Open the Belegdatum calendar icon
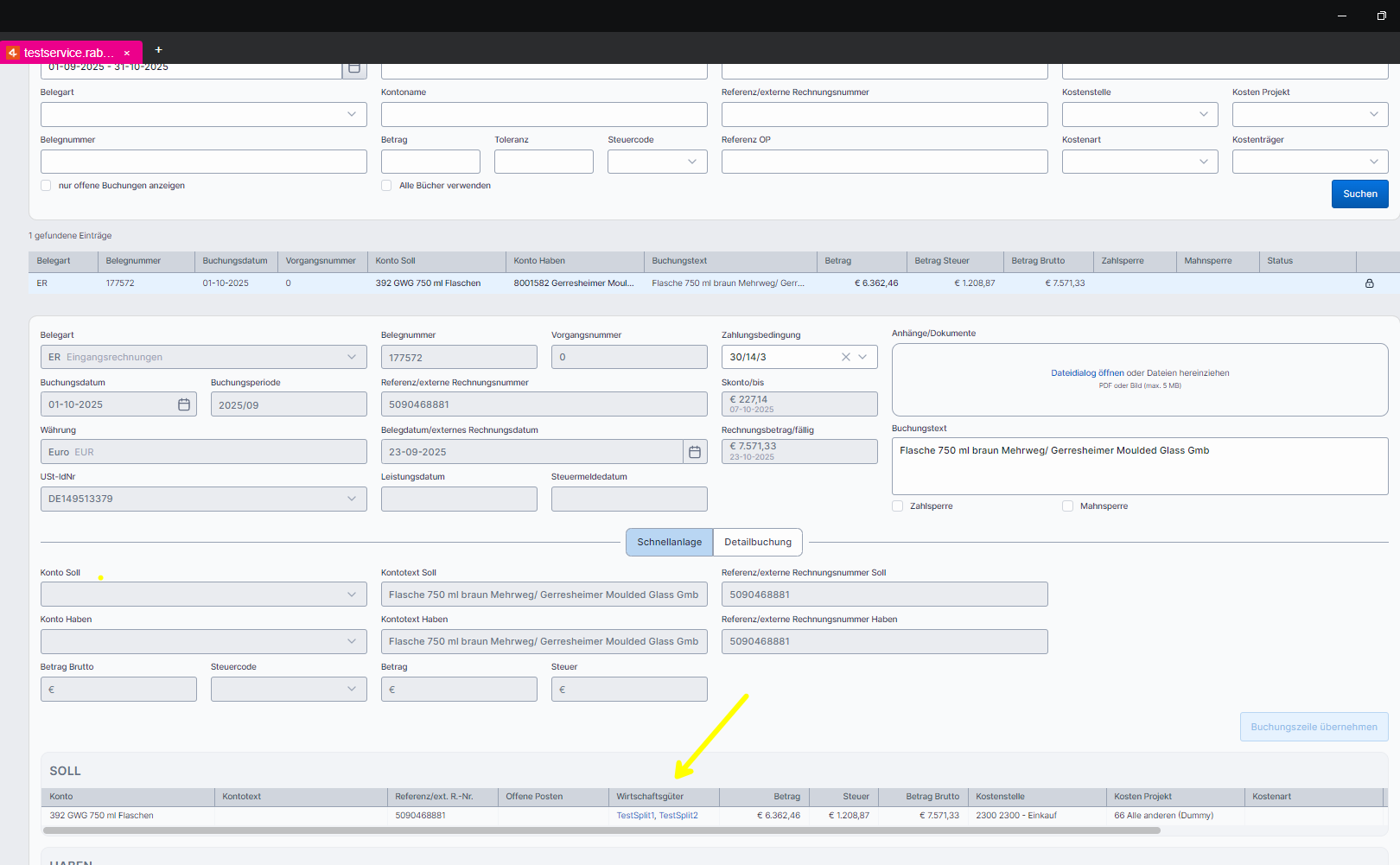 tap(694, 452)
